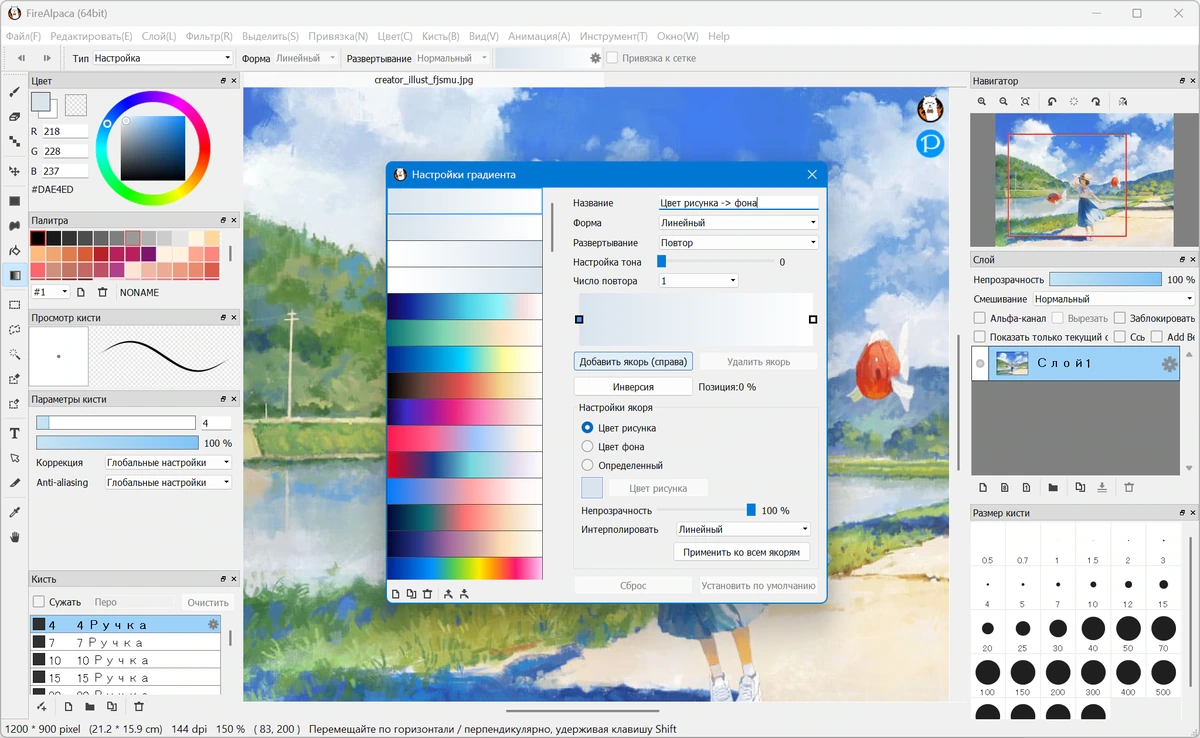The height and width of the screenshot is (738, 1200).
Task: Click gradient options gear in top toolbar
Action: coord(595,58)
